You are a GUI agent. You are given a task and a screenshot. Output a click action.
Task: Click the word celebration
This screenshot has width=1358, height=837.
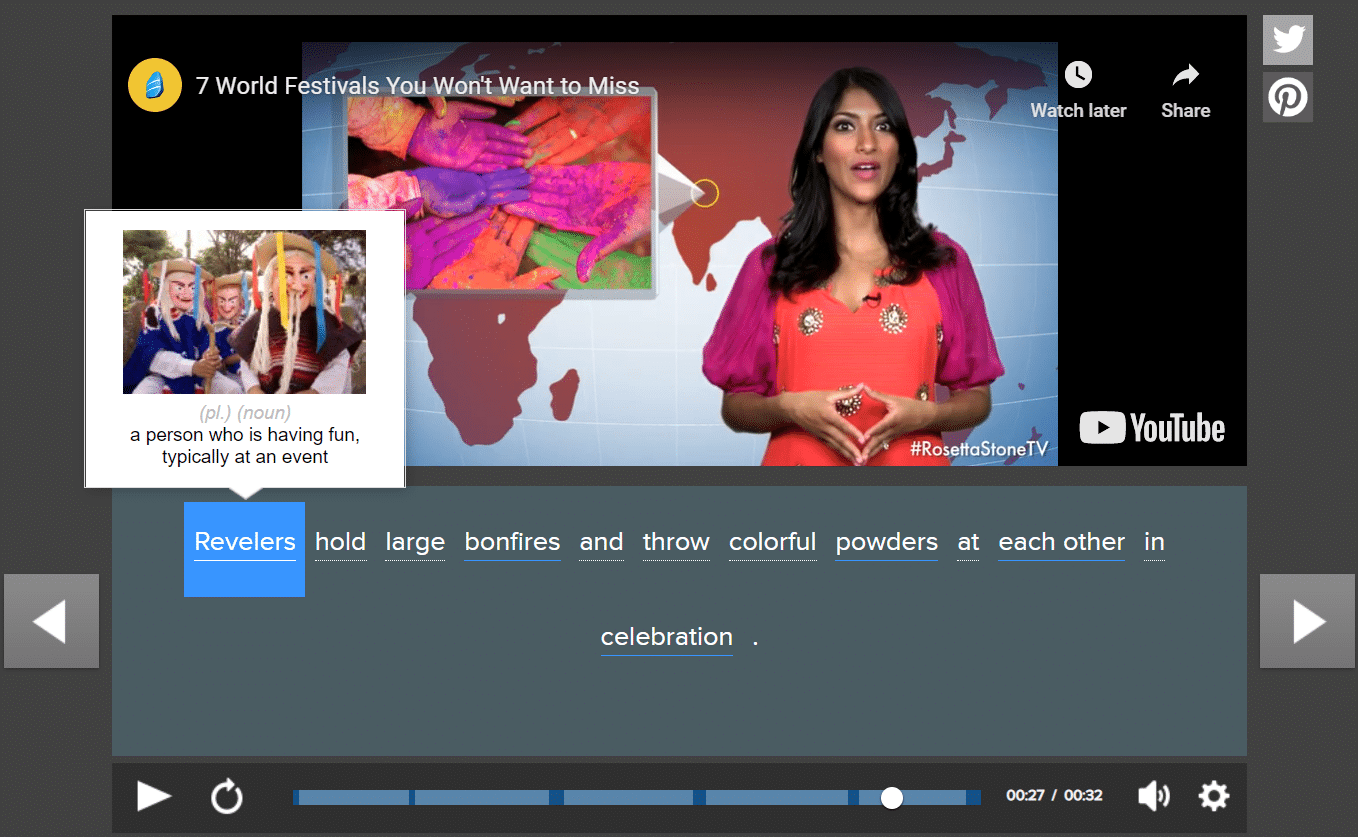coord(666,638)
